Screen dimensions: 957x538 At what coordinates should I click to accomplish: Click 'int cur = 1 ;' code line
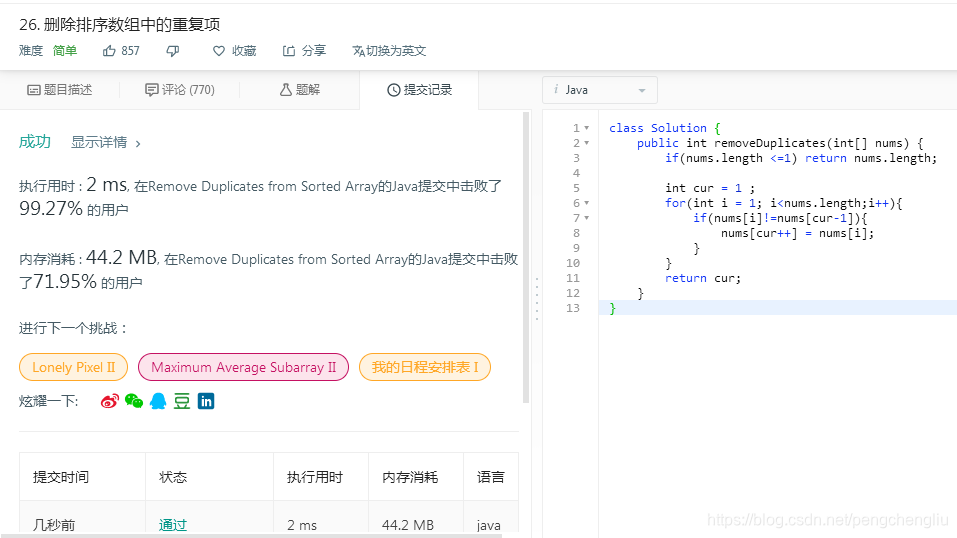[710, 188]
